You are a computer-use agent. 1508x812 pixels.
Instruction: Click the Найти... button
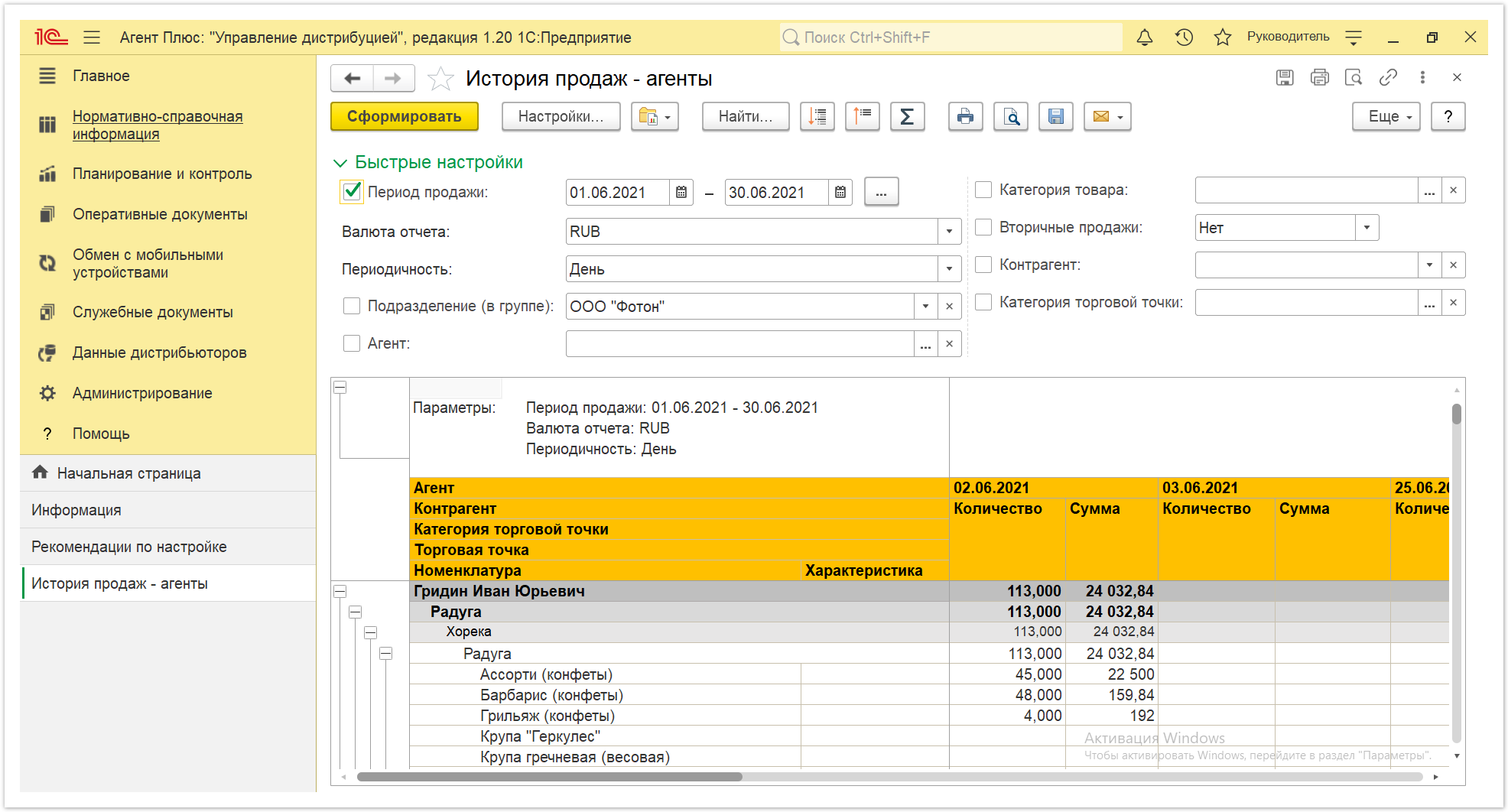click(746, 117)
